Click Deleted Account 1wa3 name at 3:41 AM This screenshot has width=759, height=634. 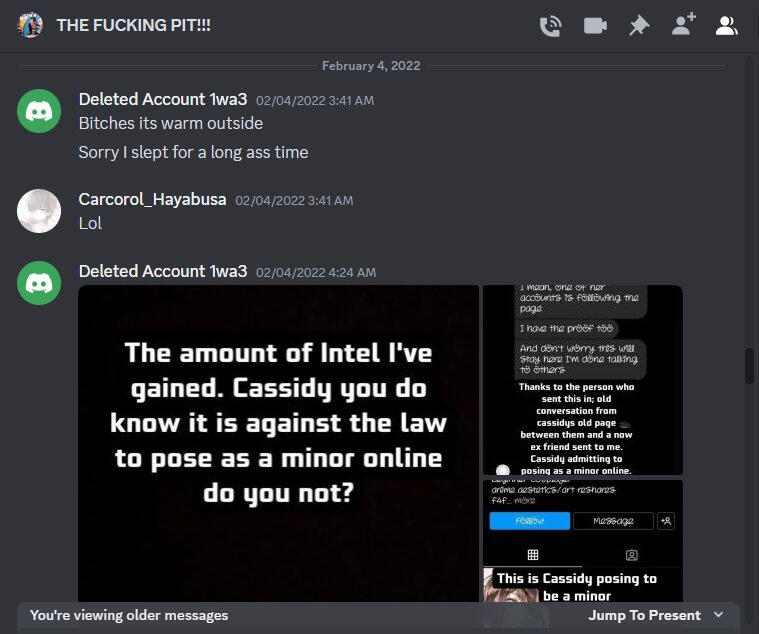click(x=163, y=99)
